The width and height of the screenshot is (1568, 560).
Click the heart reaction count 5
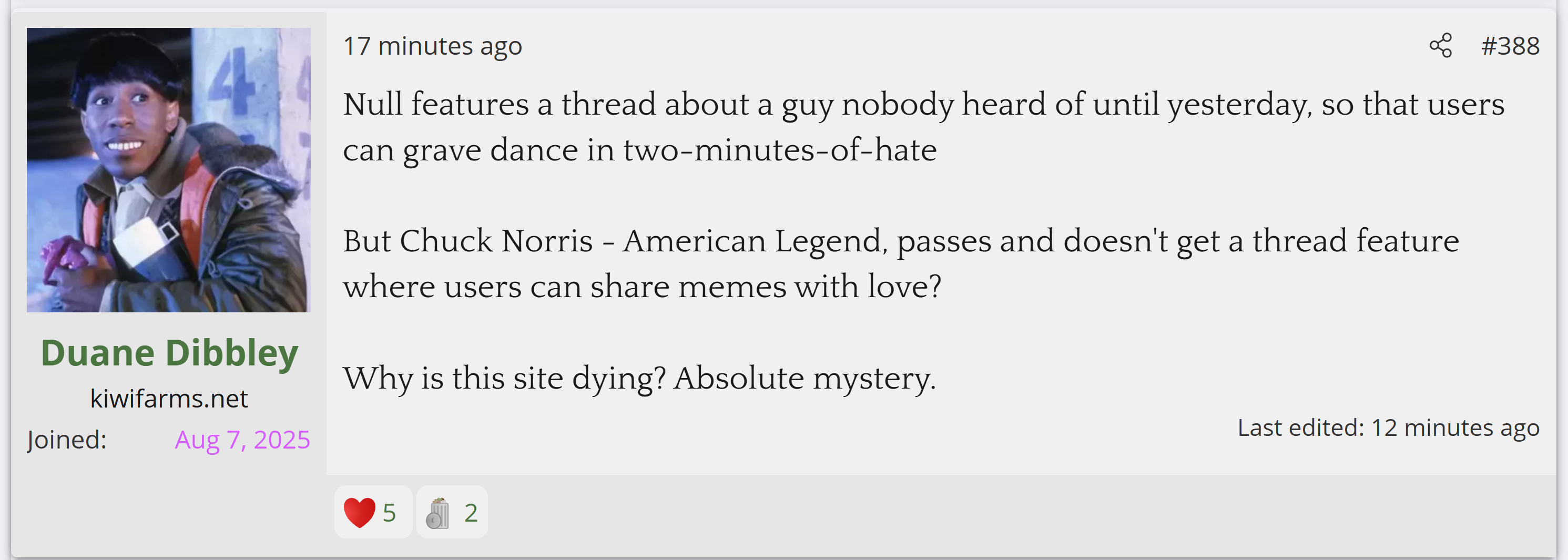390,513
